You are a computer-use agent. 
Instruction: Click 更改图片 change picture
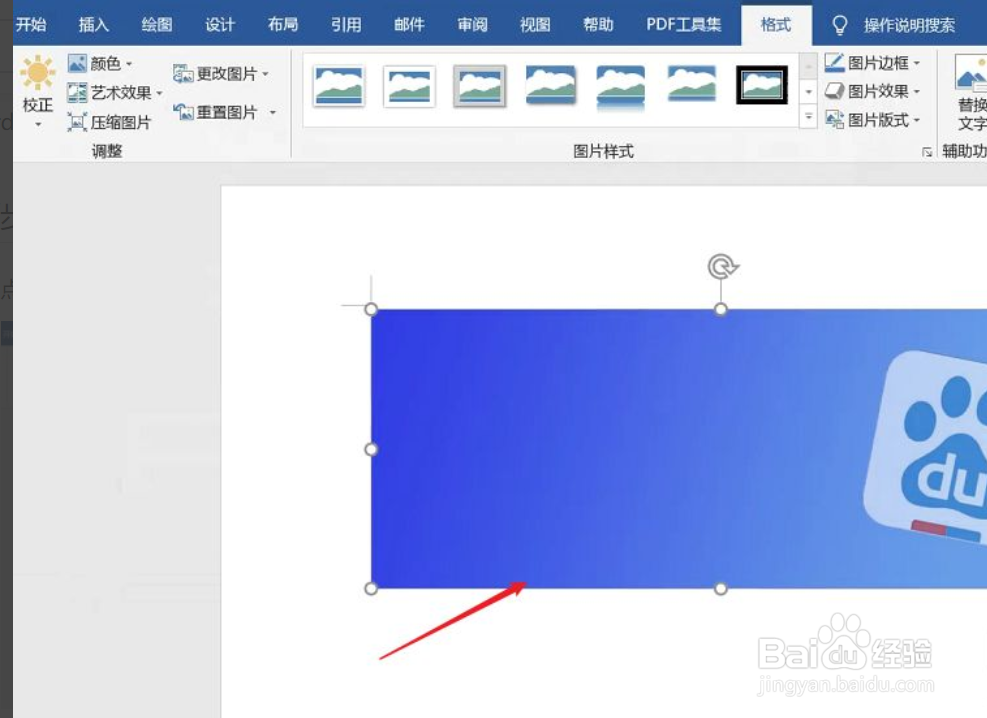pos(221,74)
